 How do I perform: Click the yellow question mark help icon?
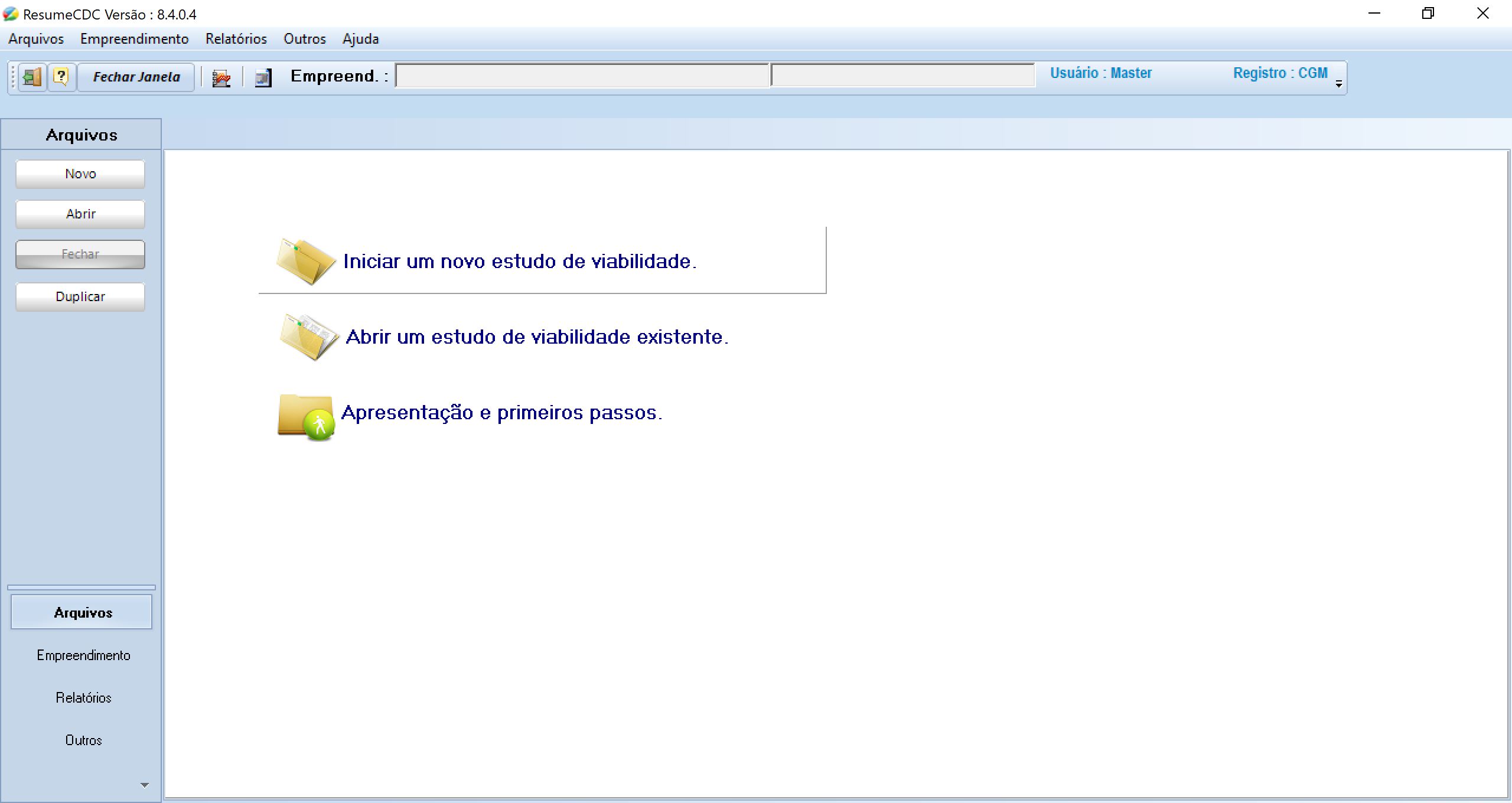[61, 77]
